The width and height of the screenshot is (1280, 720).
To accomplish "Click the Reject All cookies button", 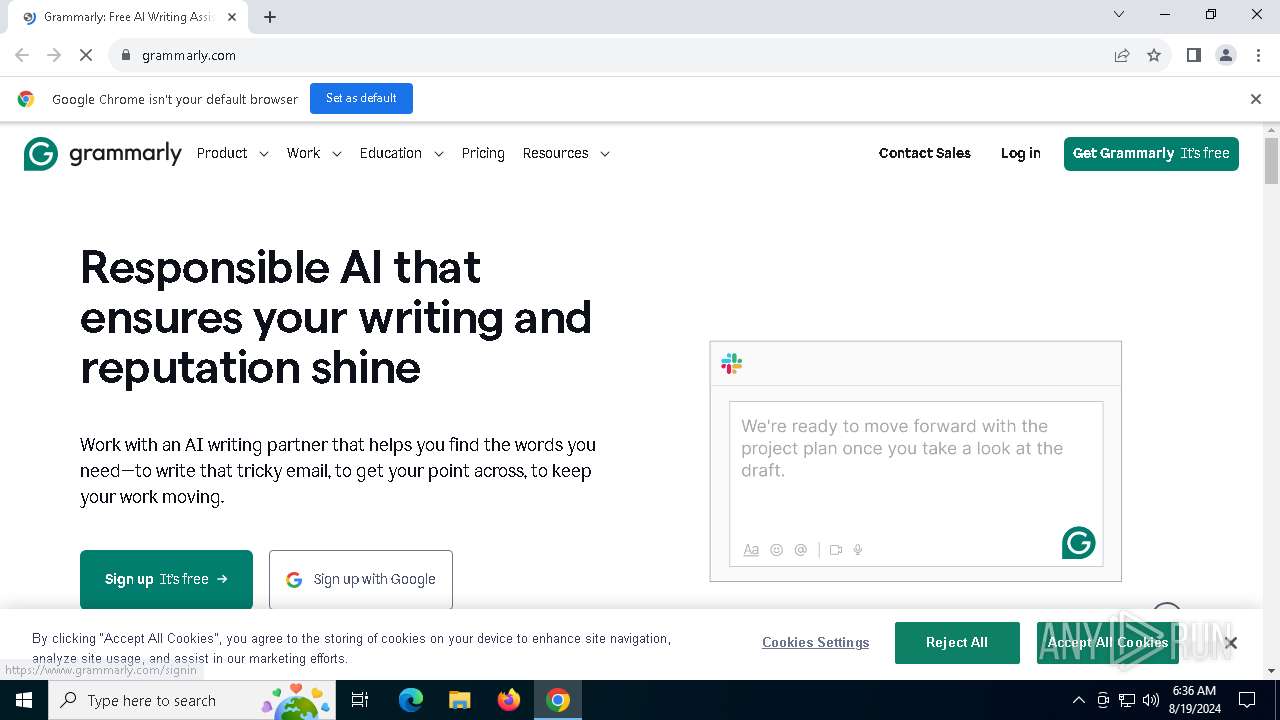I will (x=957, y=643).
